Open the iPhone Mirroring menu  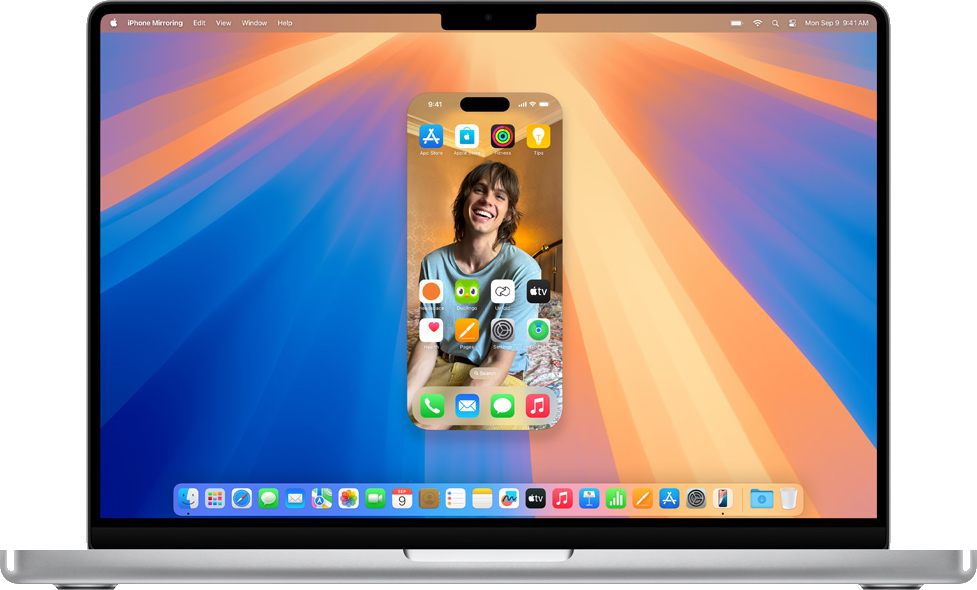coord(155,23)
